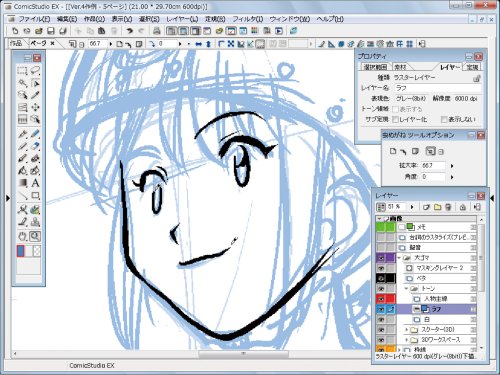Collapse the 大ゴマ folder
The image size is (500, 375).
(x=399, y=258)
